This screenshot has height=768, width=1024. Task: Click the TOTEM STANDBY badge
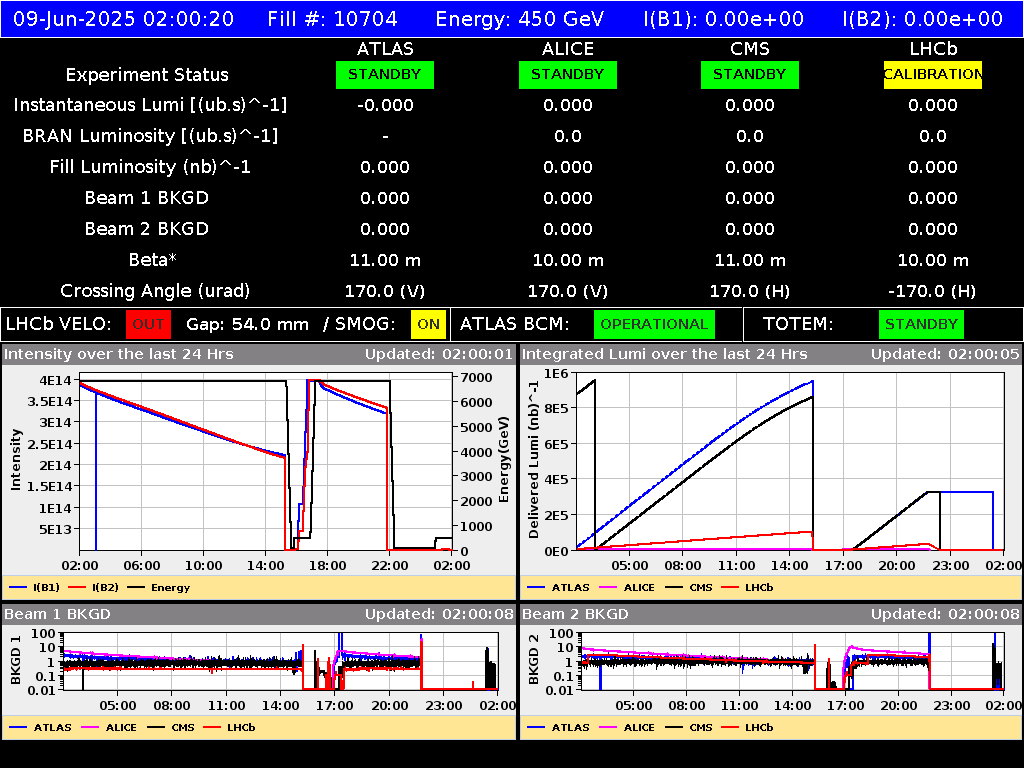[x=921, y=324]
